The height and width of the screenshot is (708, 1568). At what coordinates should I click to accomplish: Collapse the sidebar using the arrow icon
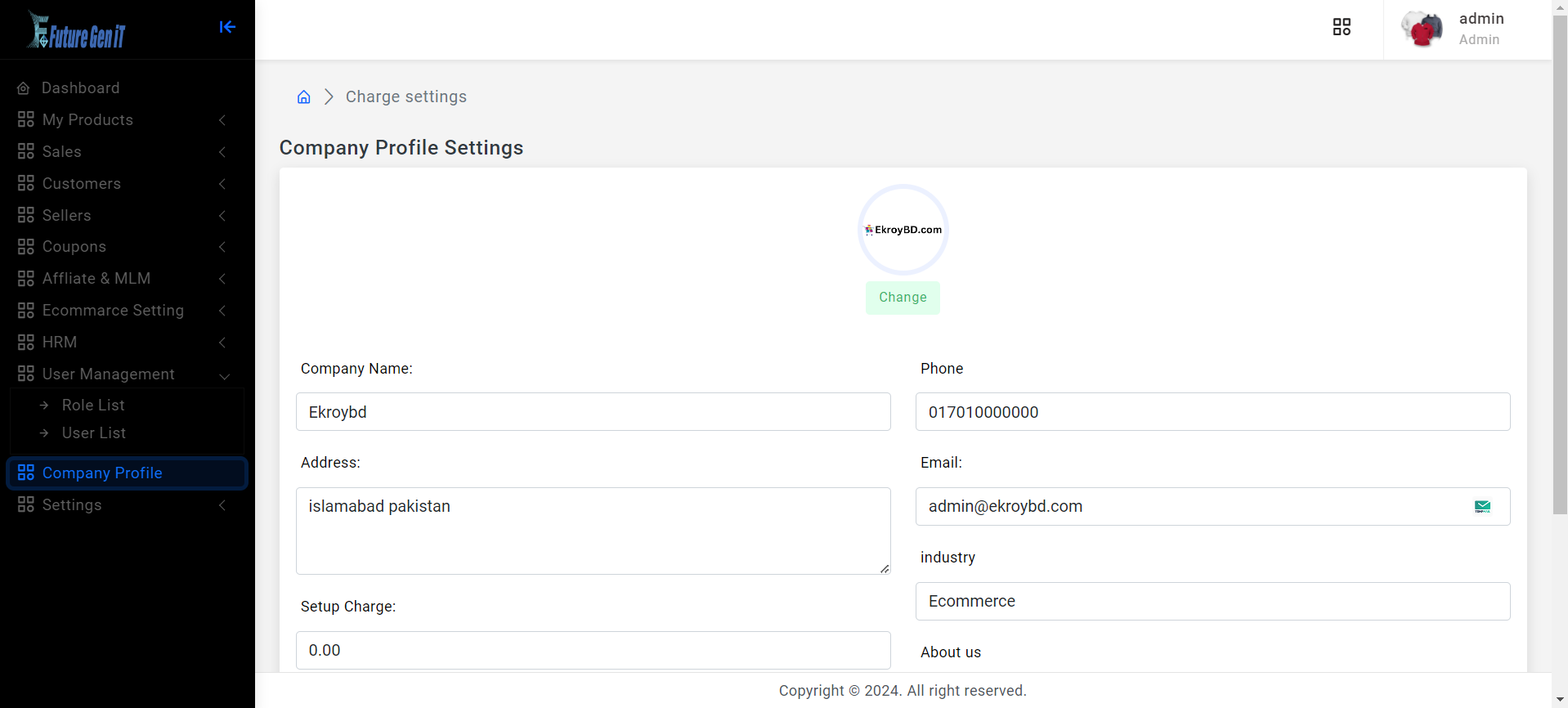[227, 27]
